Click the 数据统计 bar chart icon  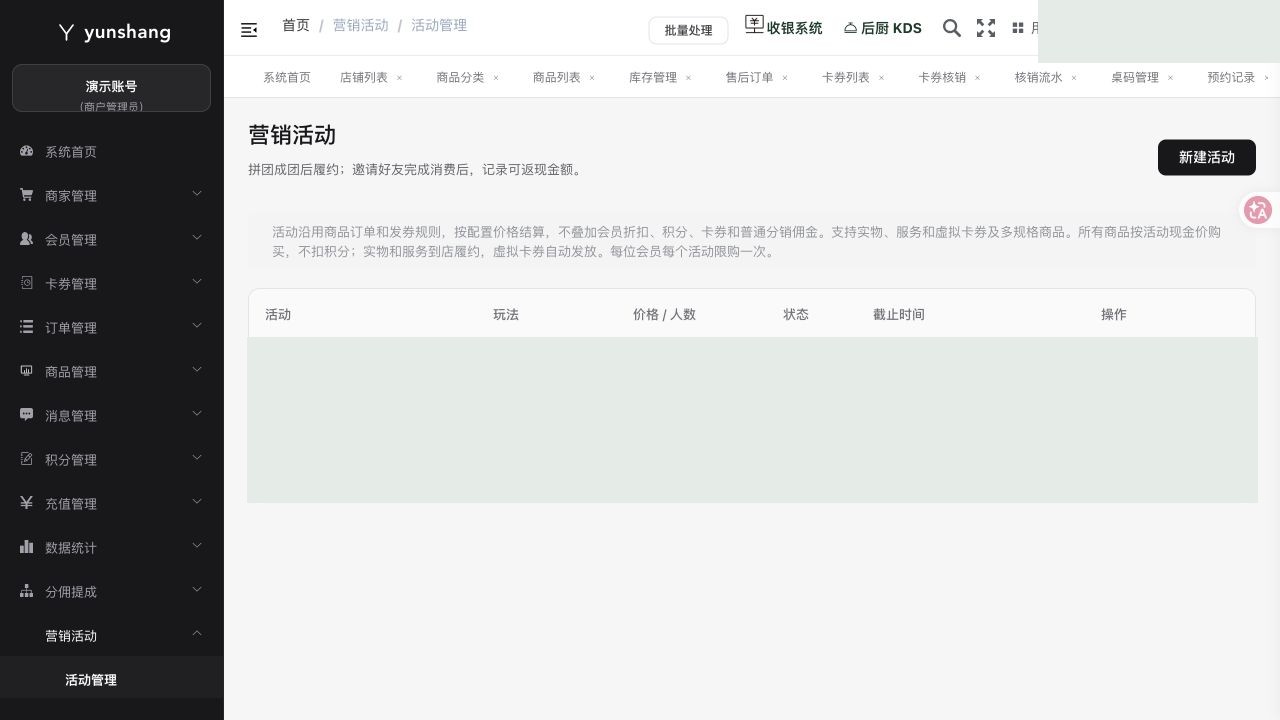[x=27, y=546]
